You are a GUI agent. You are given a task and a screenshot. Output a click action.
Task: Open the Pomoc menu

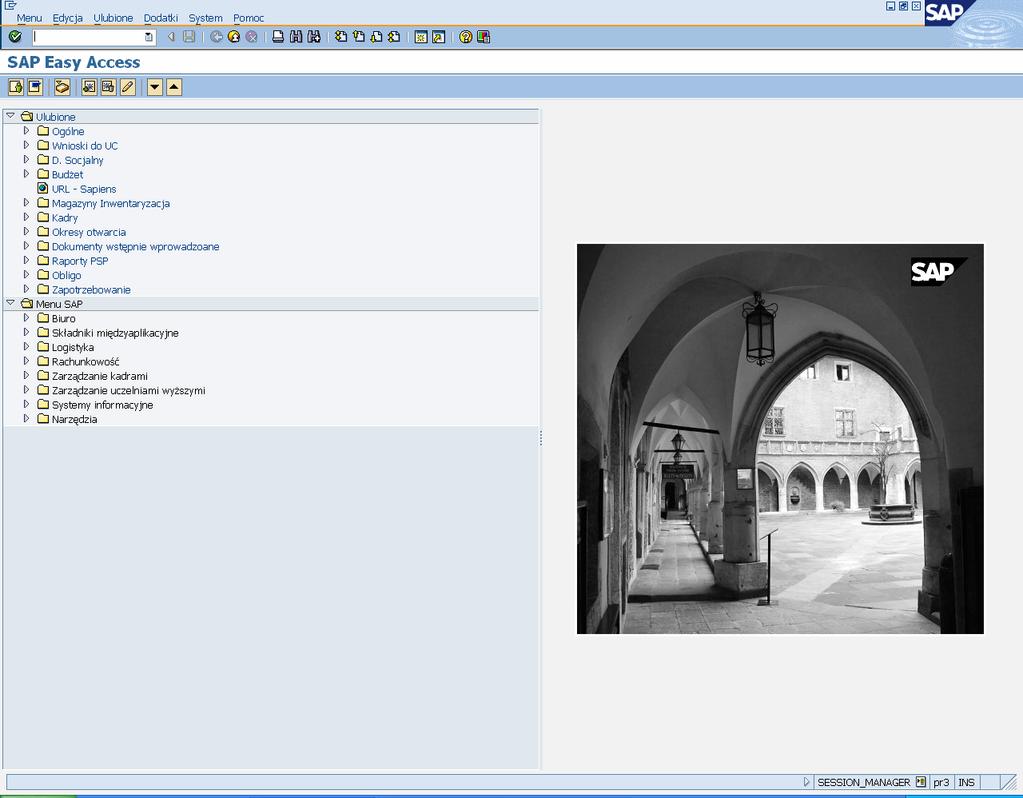(x=249, y=18)
